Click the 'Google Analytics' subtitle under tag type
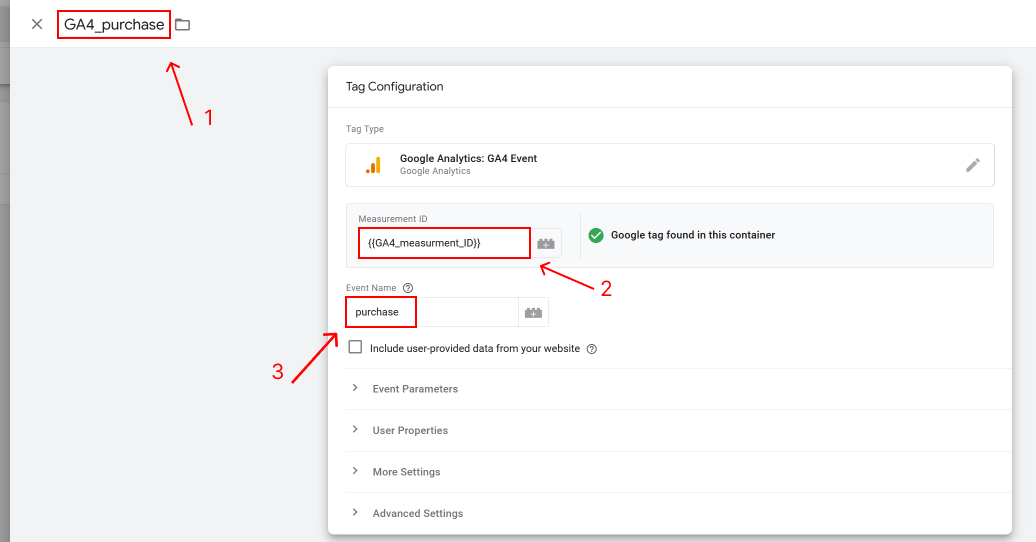The height and width of the screenshot is (542, 1036). pyautogui.click(x=435, y=171)
